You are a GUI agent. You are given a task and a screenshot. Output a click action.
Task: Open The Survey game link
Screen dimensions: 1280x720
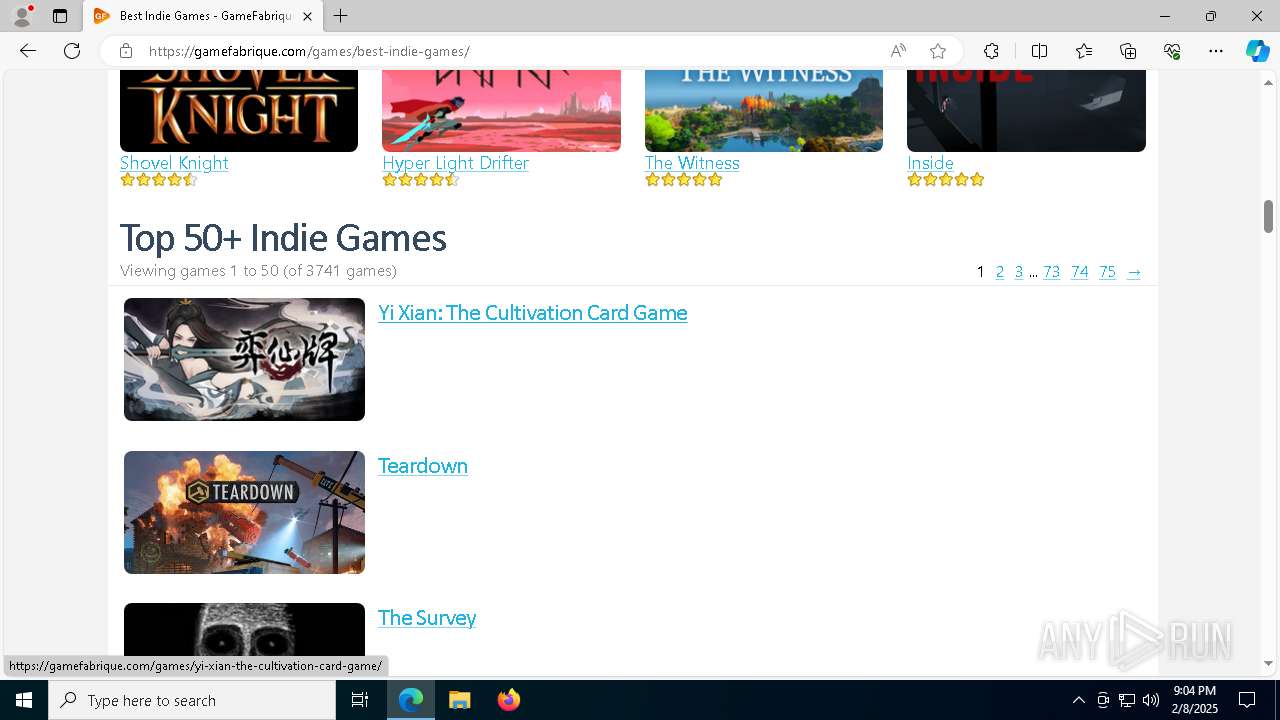click(426, 618)
